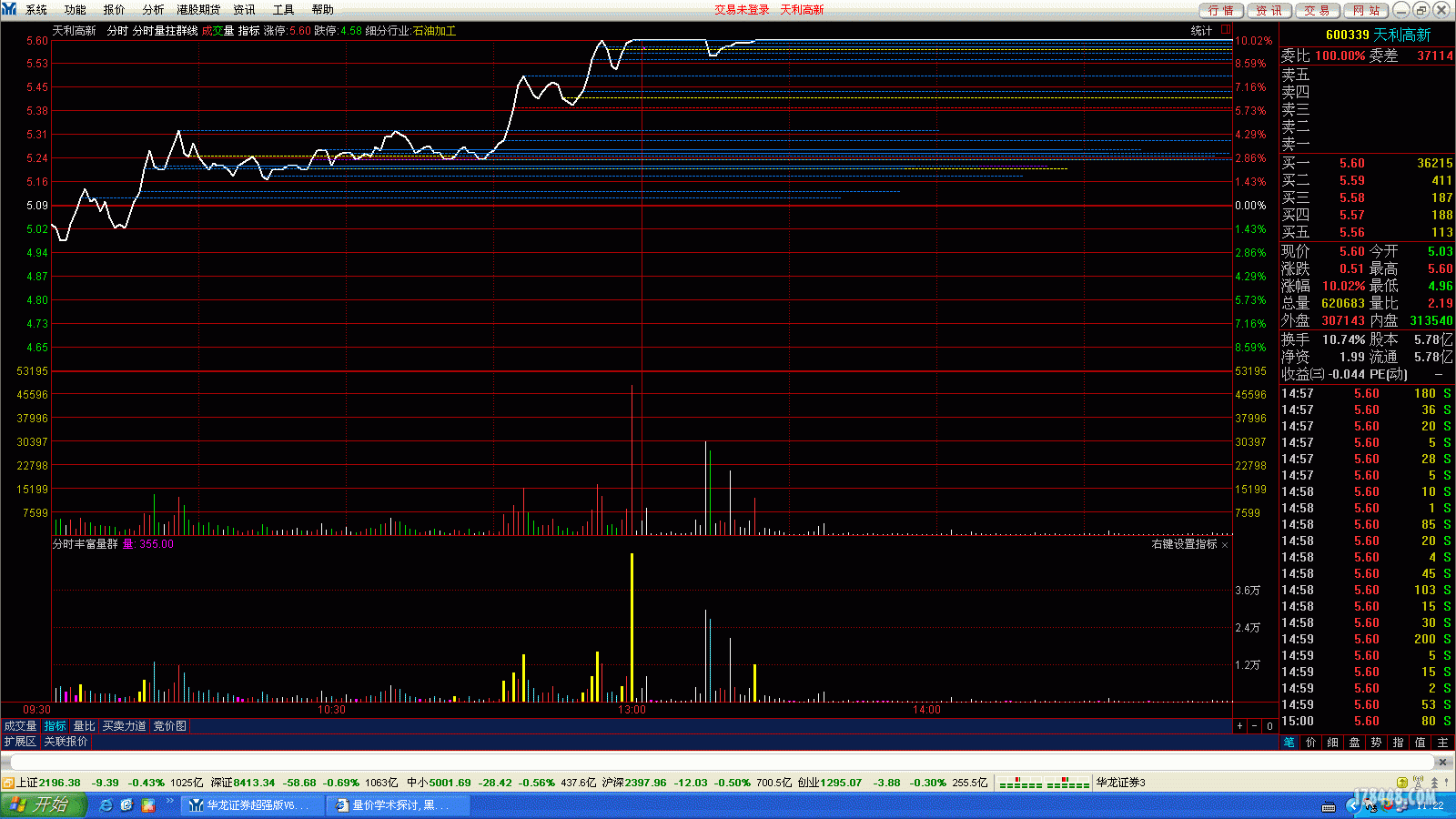Click the 行情 button at top right
Image resolution: width=1456 pixels, height=819 pixels.
[x=1221, y=10]
